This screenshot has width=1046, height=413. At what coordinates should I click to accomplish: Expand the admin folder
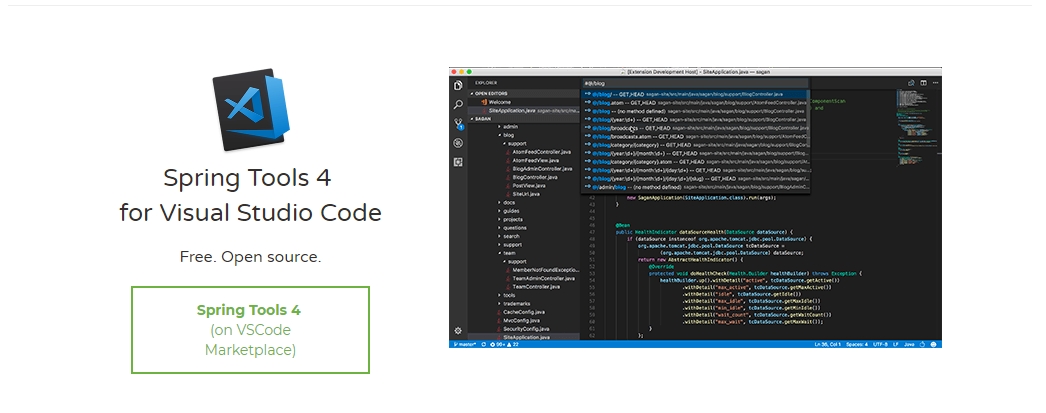(510, 127)
